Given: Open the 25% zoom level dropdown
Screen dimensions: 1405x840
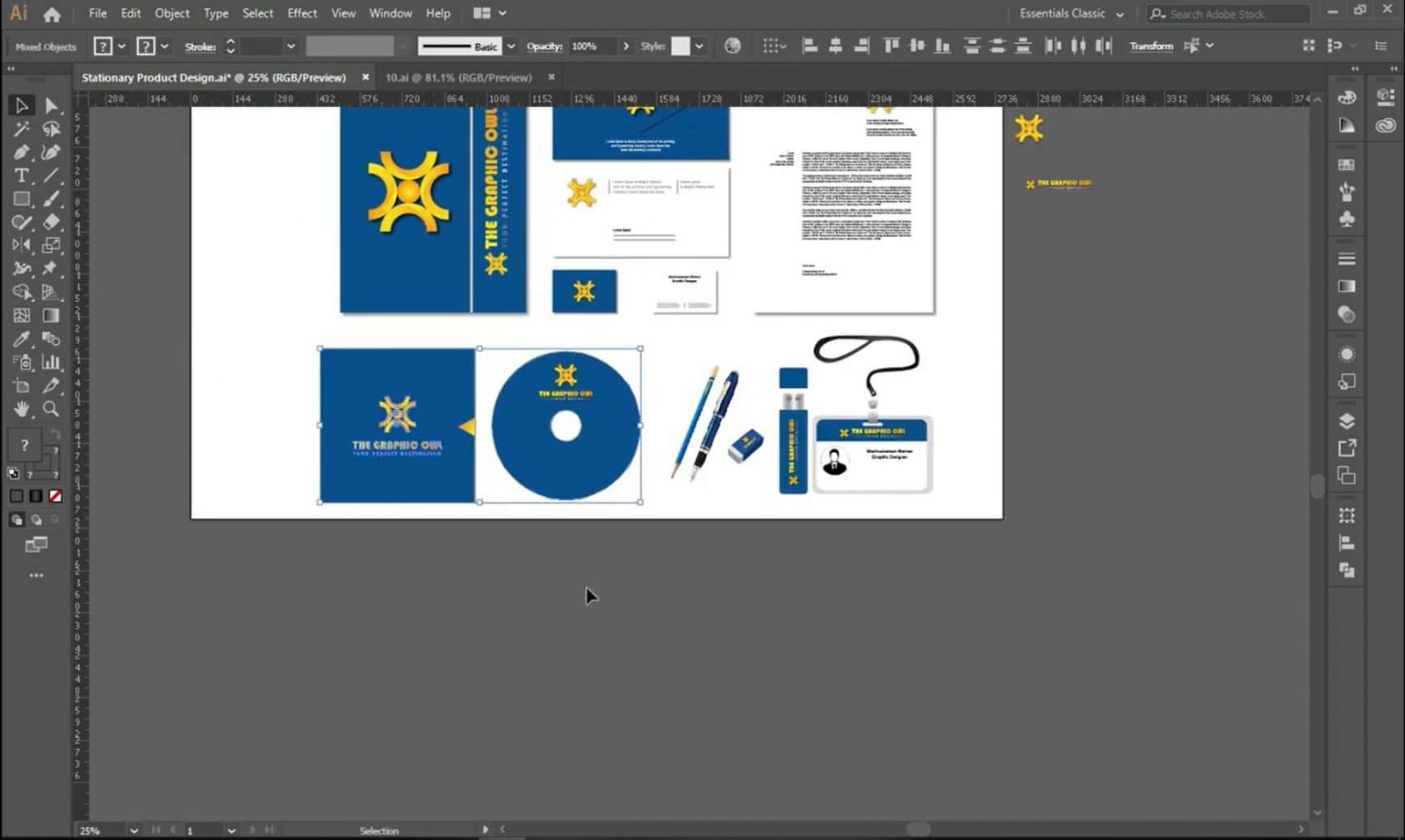Looking at the screenshot, I should tap(133, 830).
